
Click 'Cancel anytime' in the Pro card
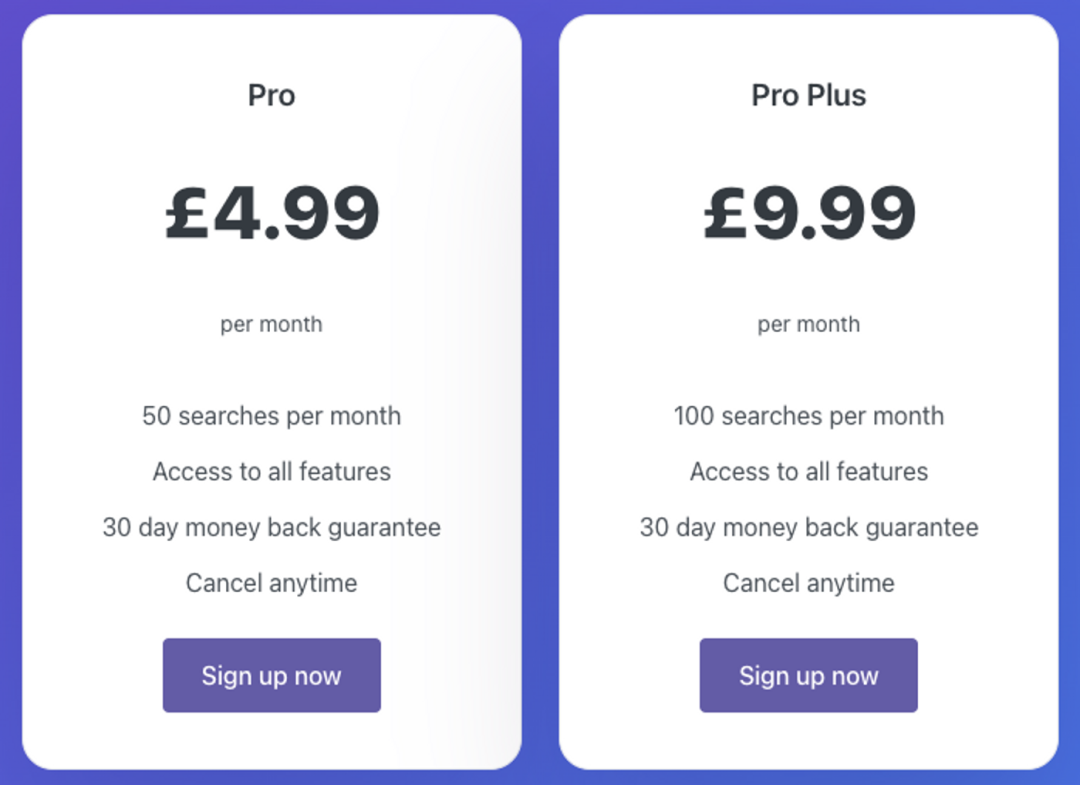pos(271,583)
